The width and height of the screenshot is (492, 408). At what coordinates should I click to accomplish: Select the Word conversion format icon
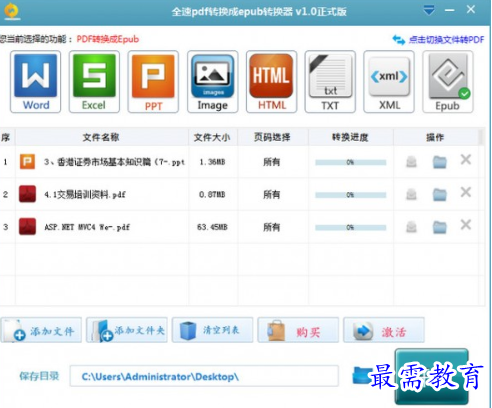coord(36,82)
